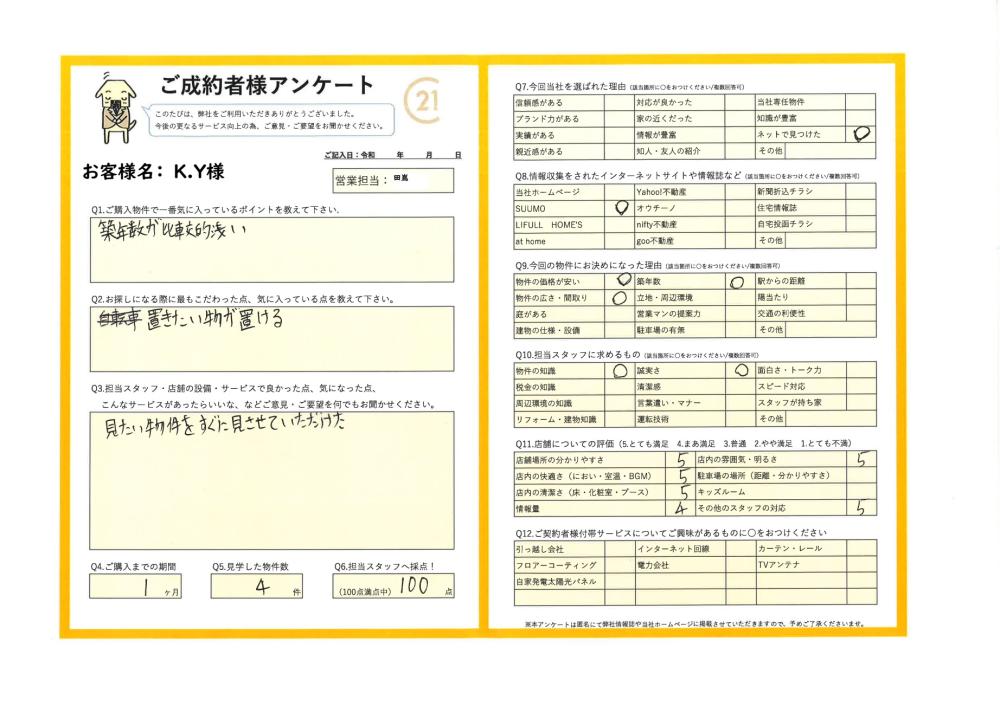Click the circle mark beside SUUMO
Viewport: 1000px width, 706px height.
coord(621,208)
